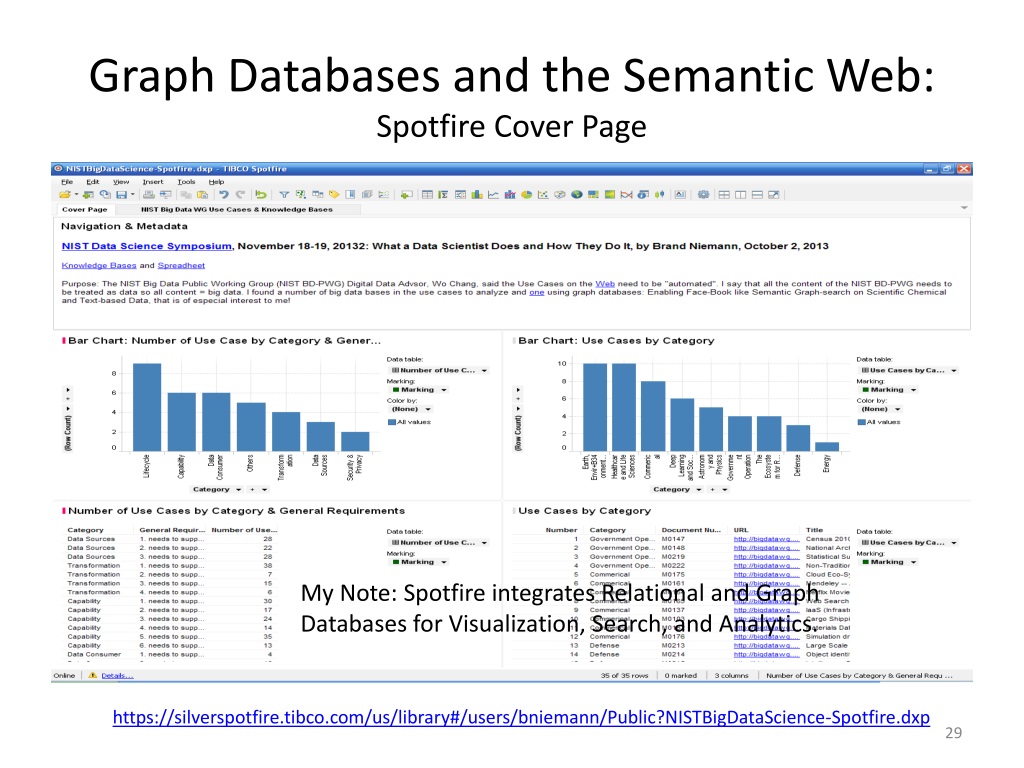Screen dimensions: 1024x768
Task: Click the Save disk icon in toolbar
Action: tap(121, 195)
